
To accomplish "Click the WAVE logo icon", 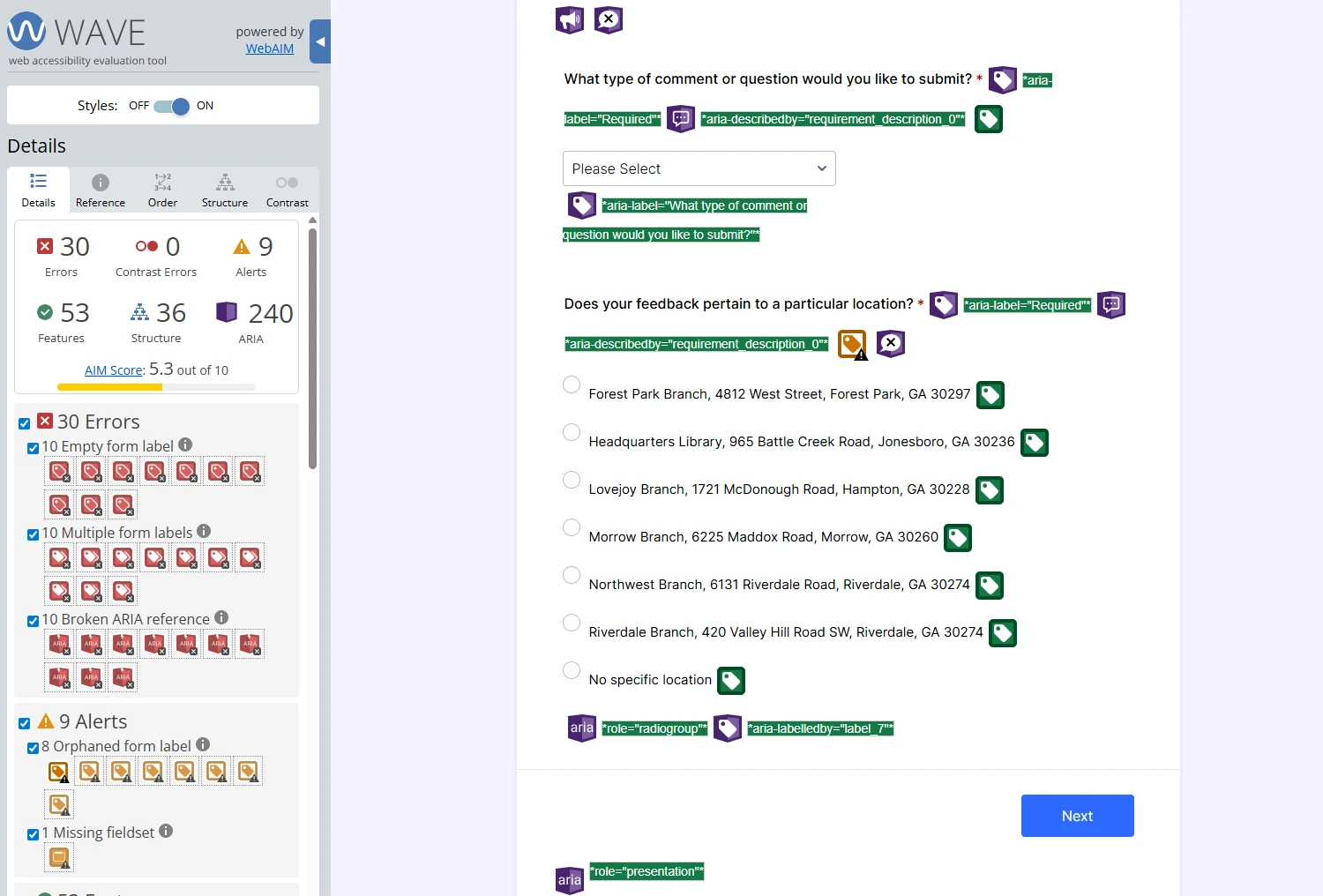I will click(x=26, y=32).
